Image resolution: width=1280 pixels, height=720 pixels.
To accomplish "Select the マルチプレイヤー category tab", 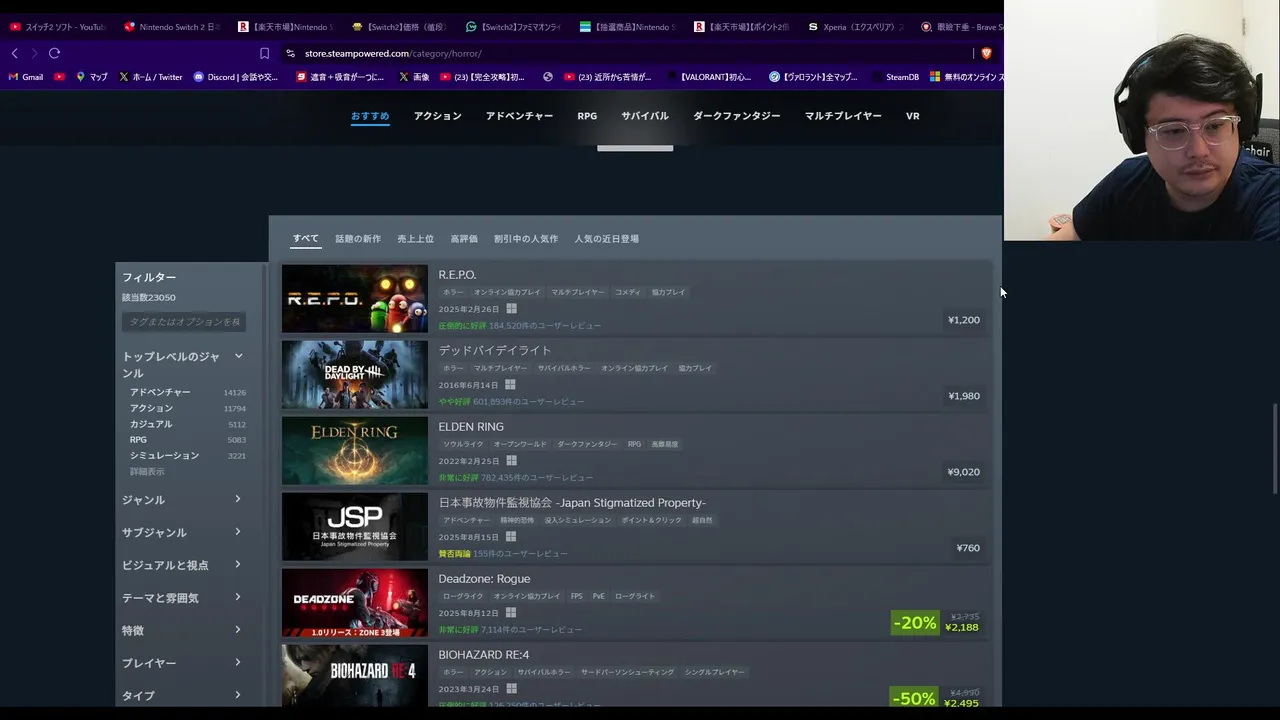I will pyautogui.click(x=843, y=116).
